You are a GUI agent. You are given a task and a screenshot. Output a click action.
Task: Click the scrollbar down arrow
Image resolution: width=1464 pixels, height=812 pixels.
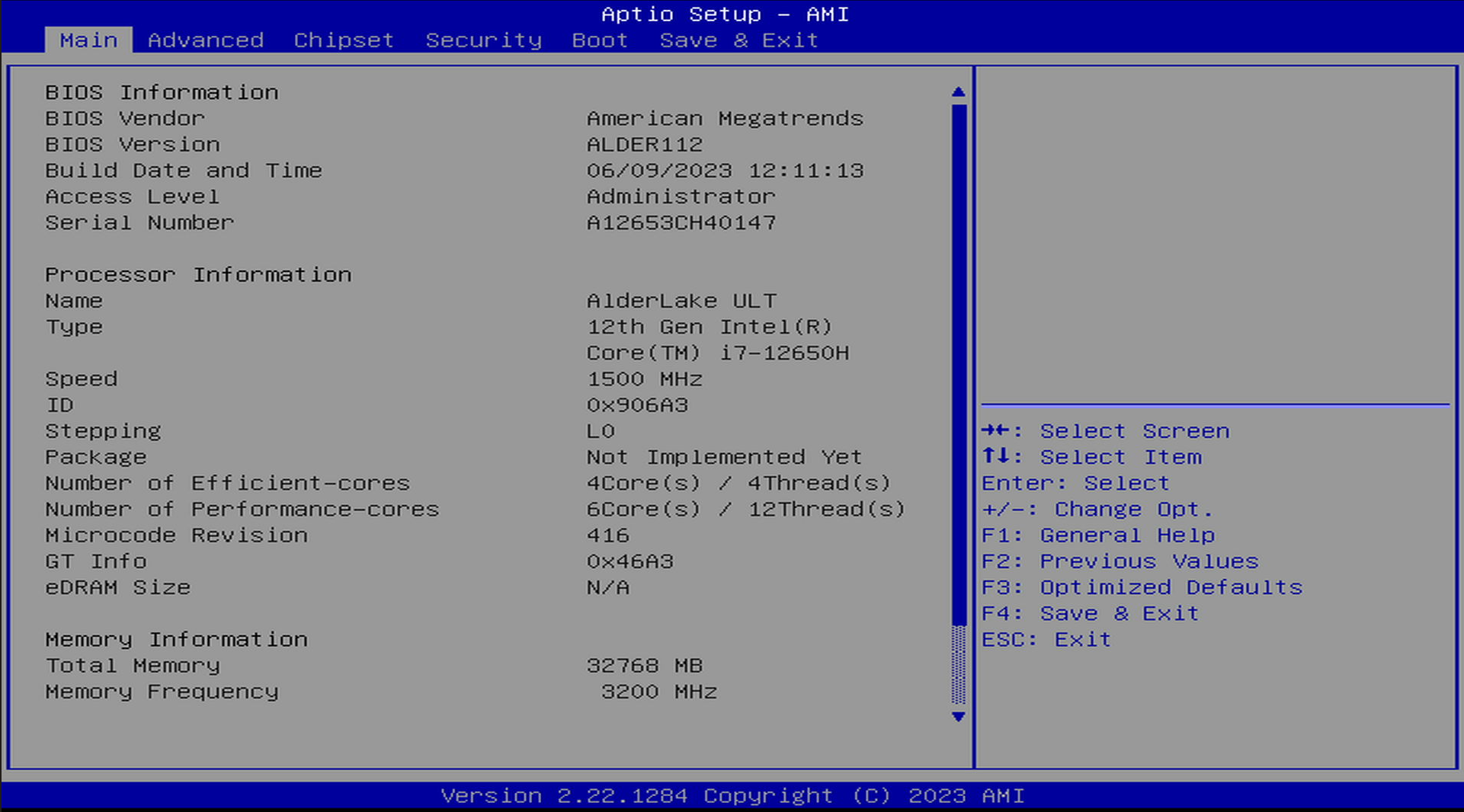959,716
